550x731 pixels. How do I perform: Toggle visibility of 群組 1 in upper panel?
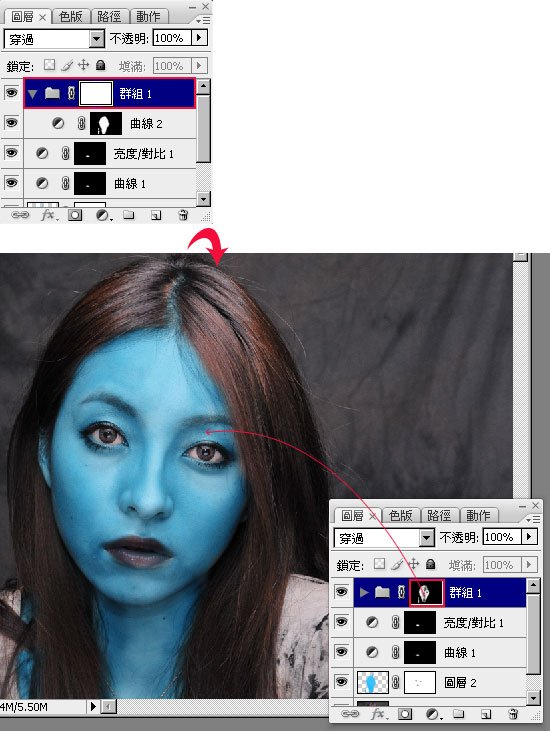coord(11,93)
